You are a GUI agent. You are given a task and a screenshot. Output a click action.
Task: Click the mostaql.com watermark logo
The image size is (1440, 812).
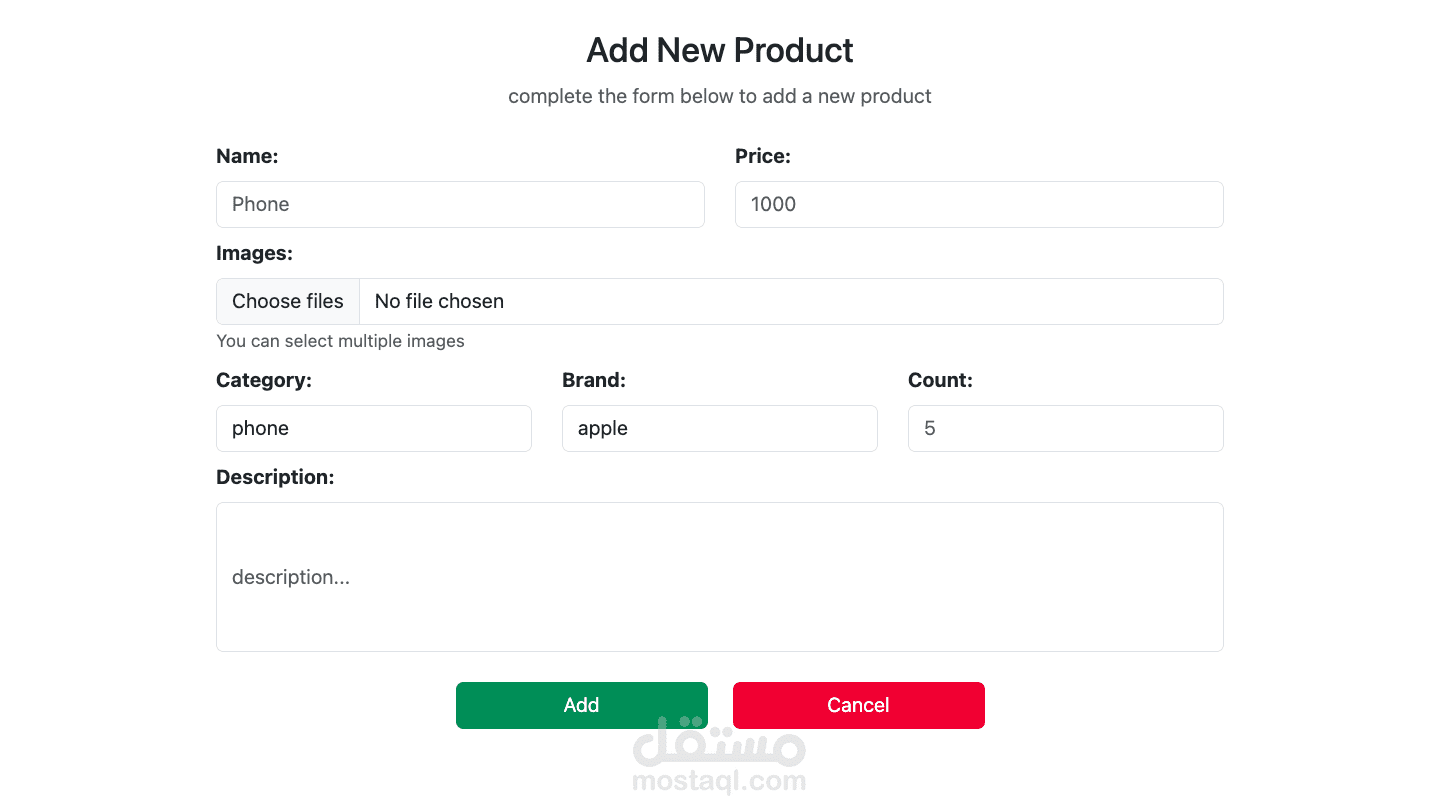click(719, 755)
